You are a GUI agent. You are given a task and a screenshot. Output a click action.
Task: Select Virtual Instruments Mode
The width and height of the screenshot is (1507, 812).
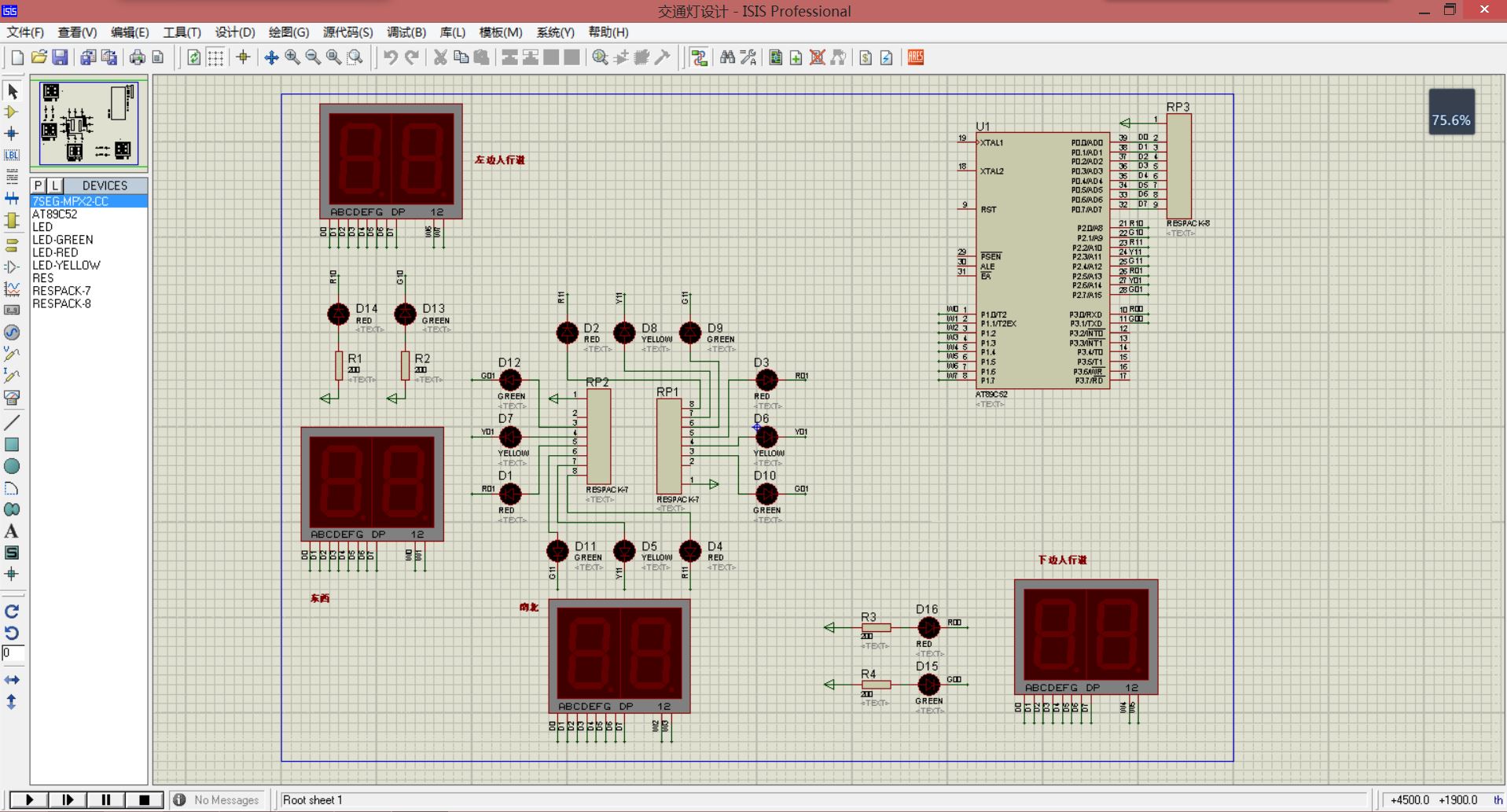[12, 398]
